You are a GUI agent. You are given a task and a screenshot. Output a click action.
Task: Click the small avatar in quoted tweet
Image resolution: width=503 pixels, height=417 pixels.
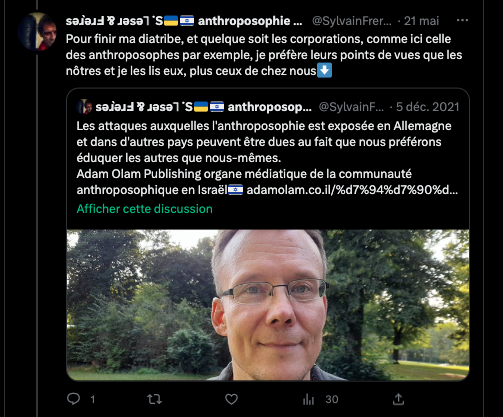coord(84,107)
